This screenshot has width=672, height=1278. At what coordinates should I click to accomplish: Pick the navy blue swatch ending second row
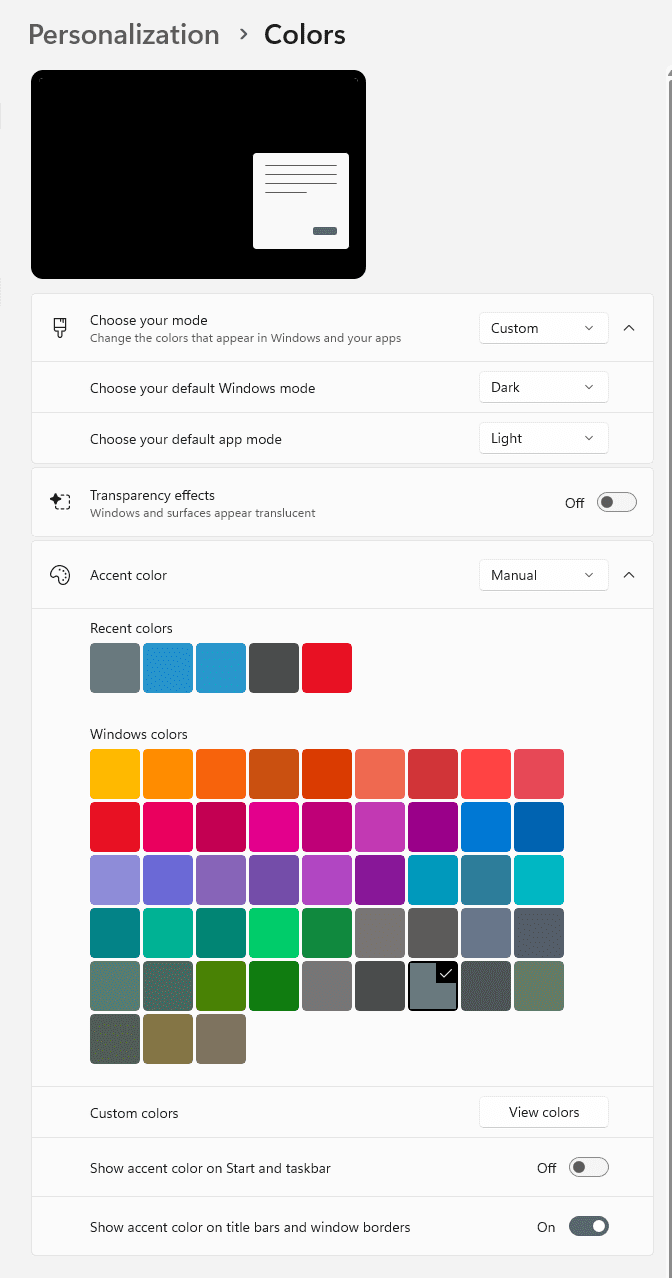click(x=539, y=827)
